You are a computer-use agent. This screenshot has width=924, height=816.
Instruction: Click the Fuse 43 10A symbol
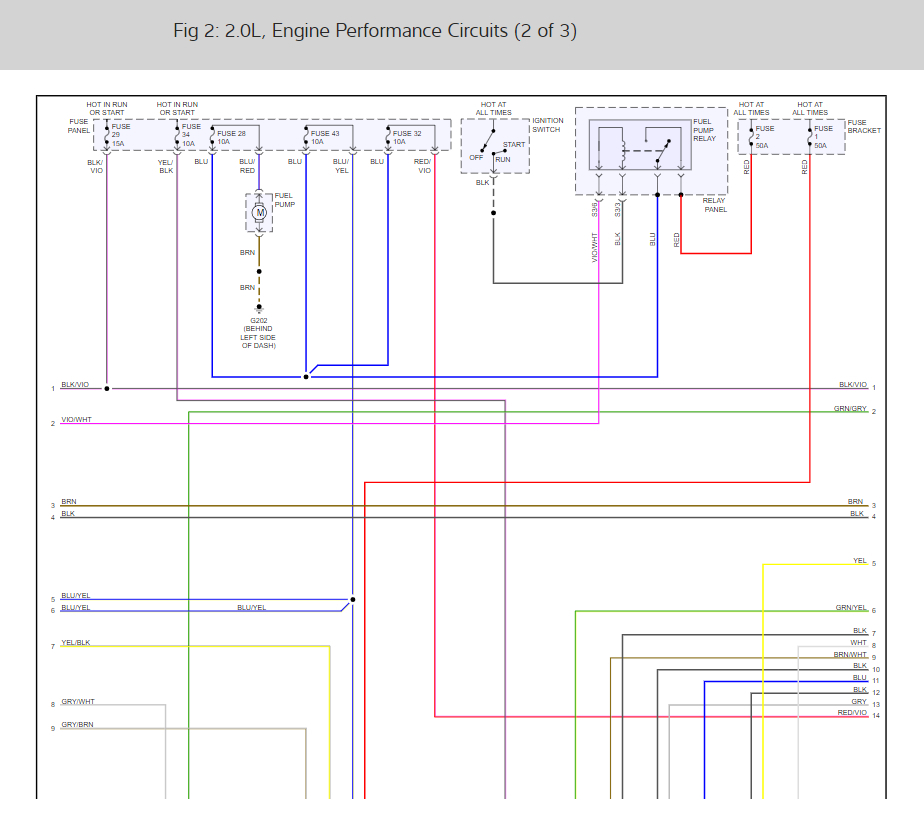point(306,138)
